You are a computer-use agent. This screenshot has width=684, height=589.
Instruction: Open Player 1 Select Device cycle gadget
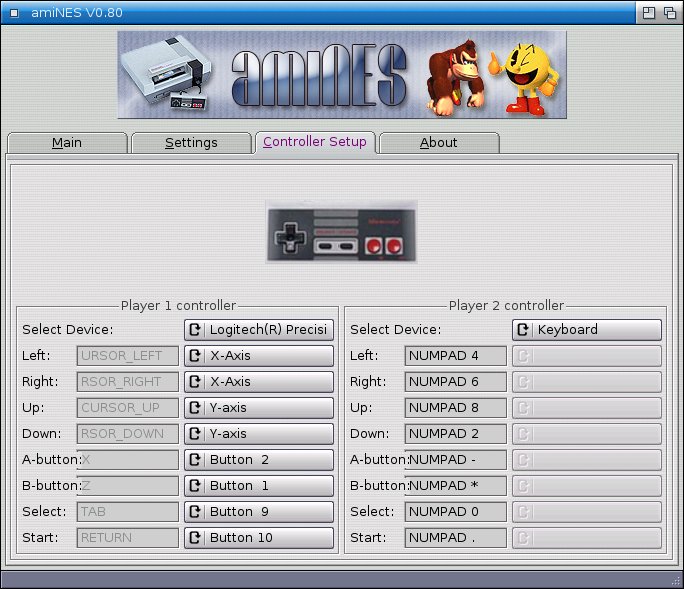pyautogui.click(x=259, y=330)
